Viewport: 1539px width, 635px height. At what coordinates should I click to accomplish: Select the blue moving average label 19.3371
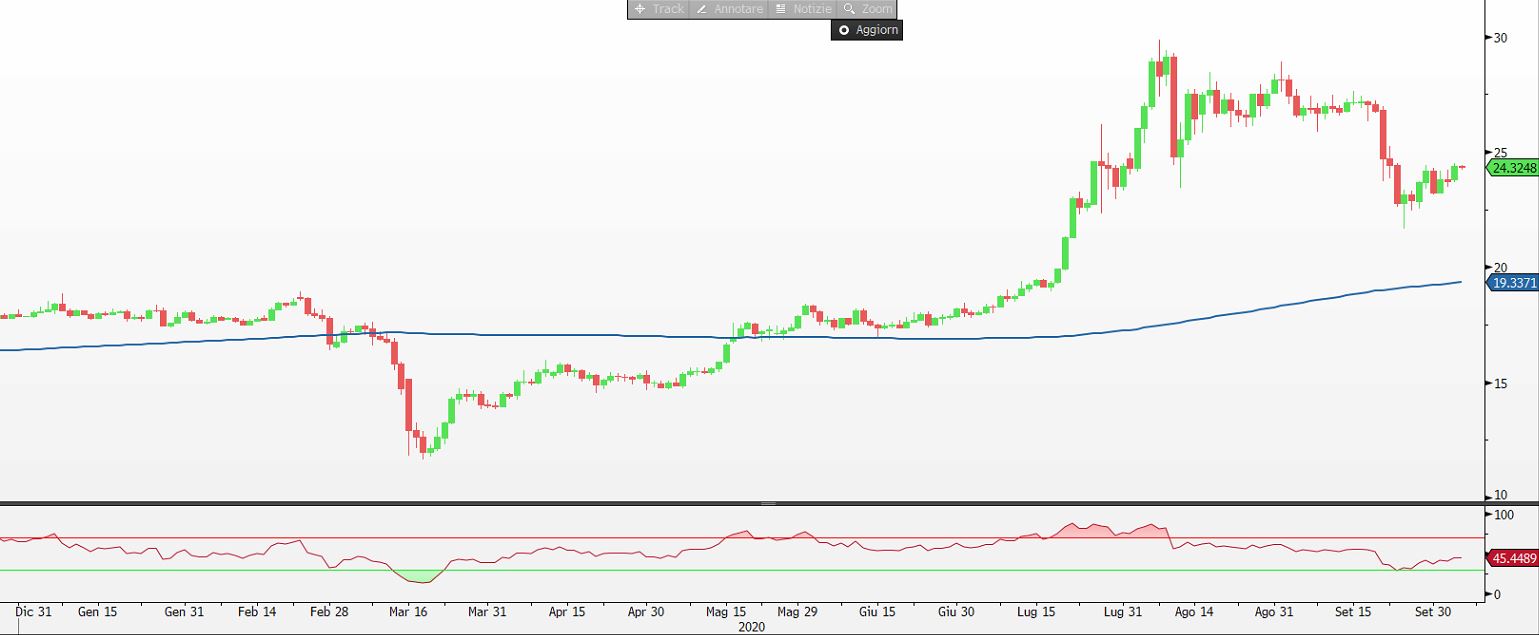pyautogui.click(x=1513, y=283)
